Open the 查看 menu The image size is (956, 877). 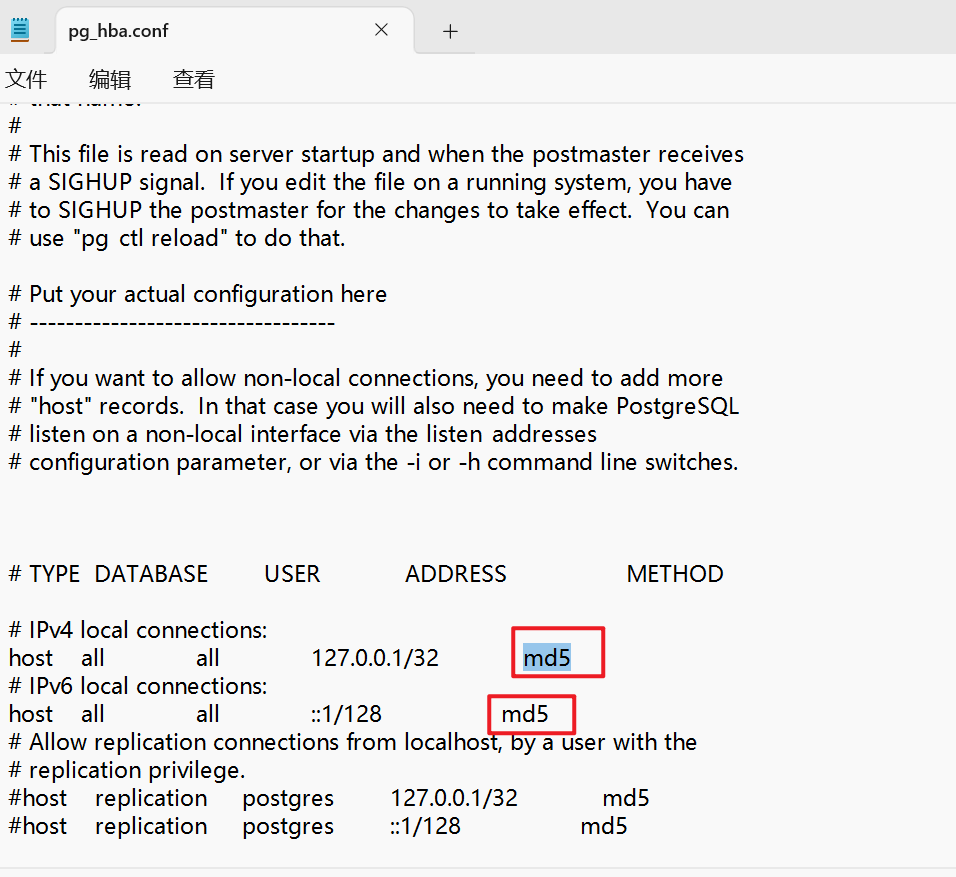pyautogui.click(x=193, y=79)
